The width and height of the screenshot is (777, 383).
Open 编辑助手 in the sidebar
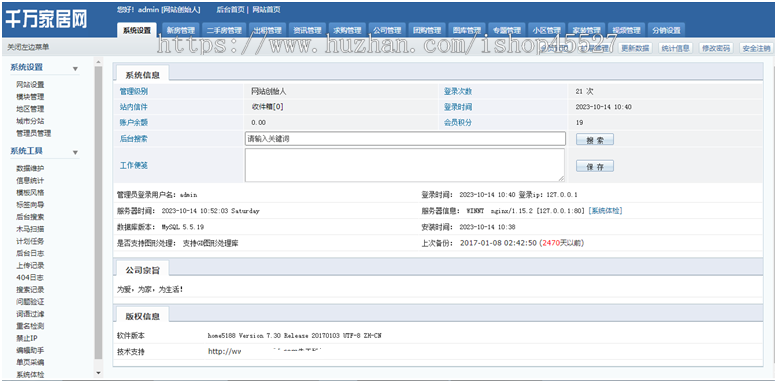click(x=30, y=350)
